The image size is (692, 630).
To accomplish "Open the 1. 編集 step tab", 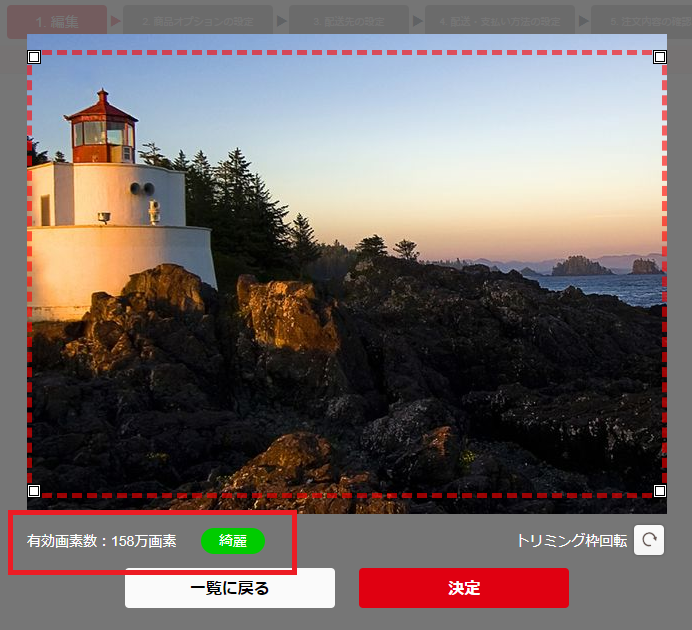I will 57,21.
